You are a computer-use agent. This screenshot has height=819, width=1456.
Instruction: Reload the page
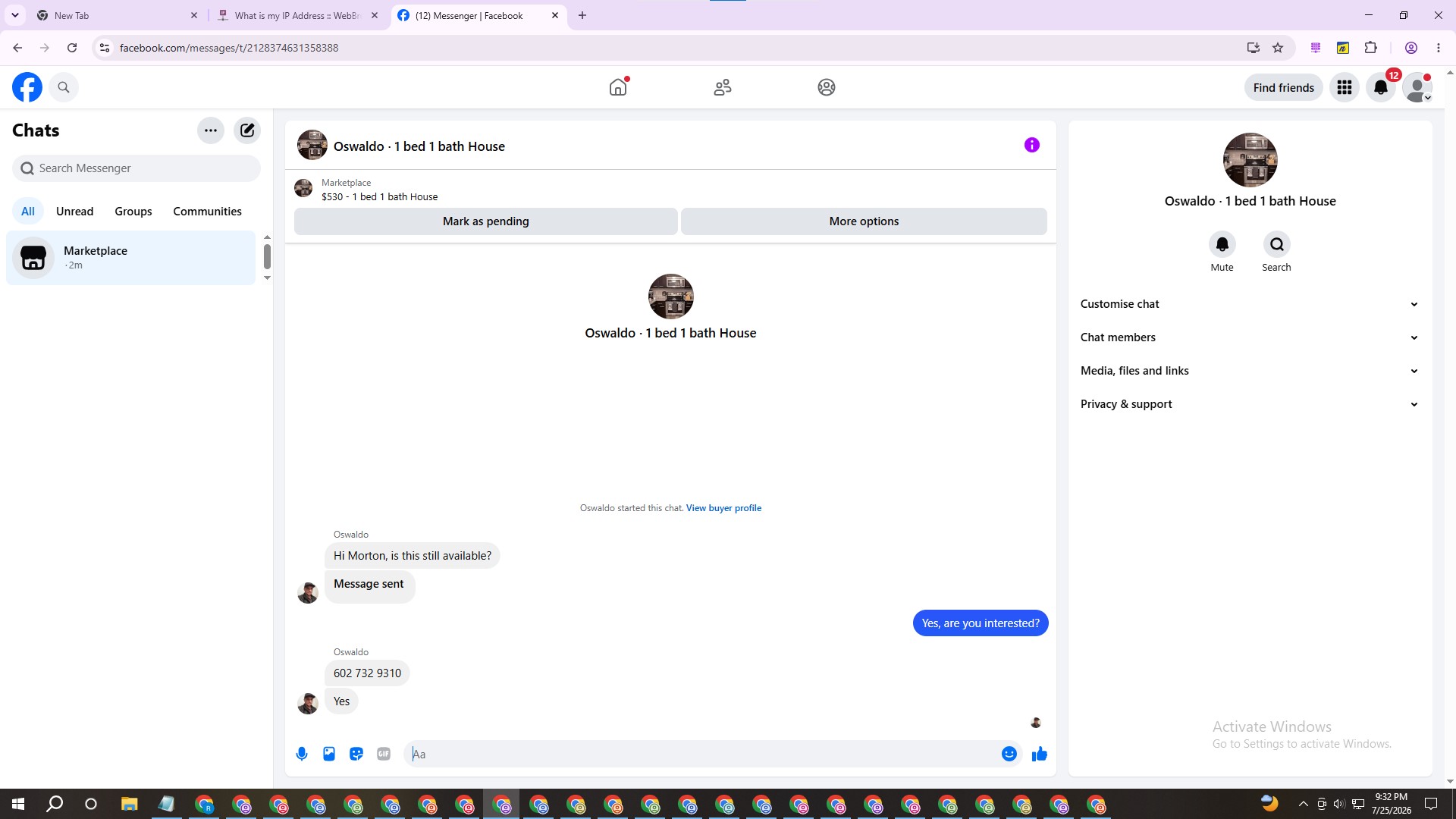tap(72, 48)
